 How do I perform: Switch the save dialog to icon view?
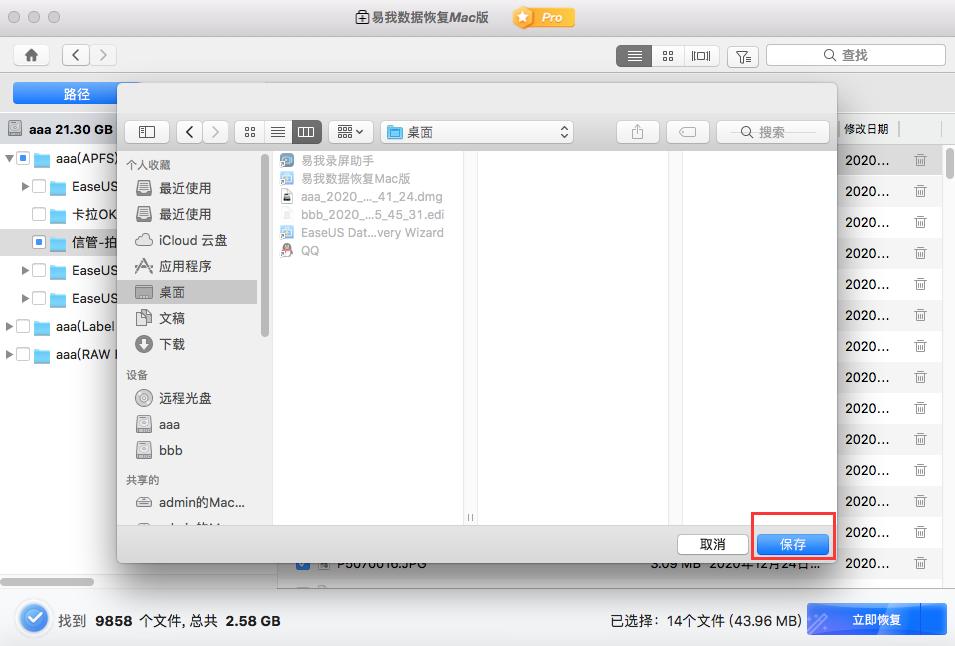point(250,132)
